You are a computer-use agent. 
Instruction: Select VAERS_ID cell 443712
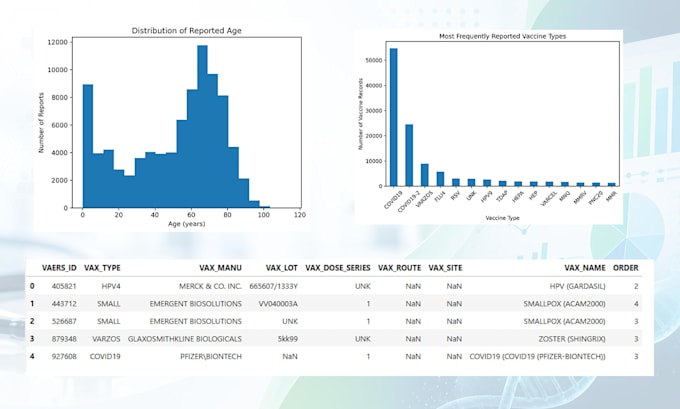tap(64, 304)
